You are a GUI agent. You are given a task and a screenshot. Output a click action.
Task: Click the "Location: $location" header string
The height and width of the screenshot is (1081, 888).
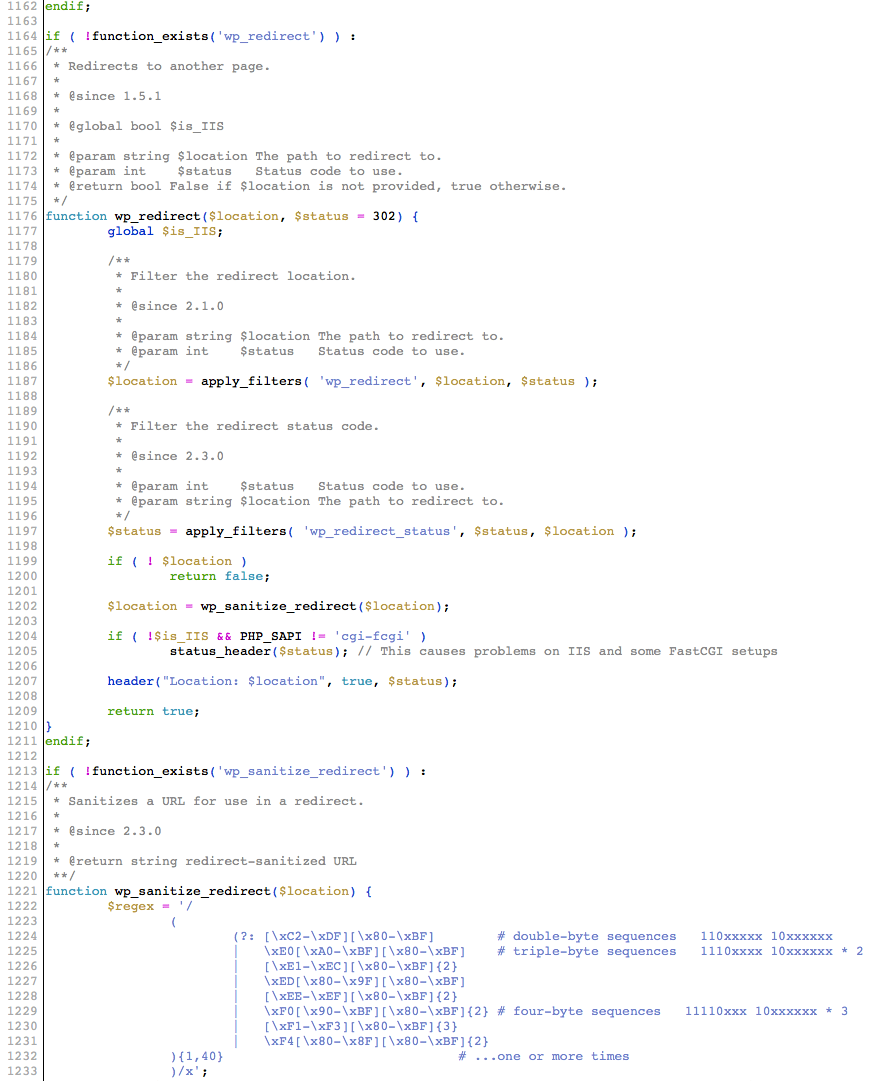tap(243, 681)
